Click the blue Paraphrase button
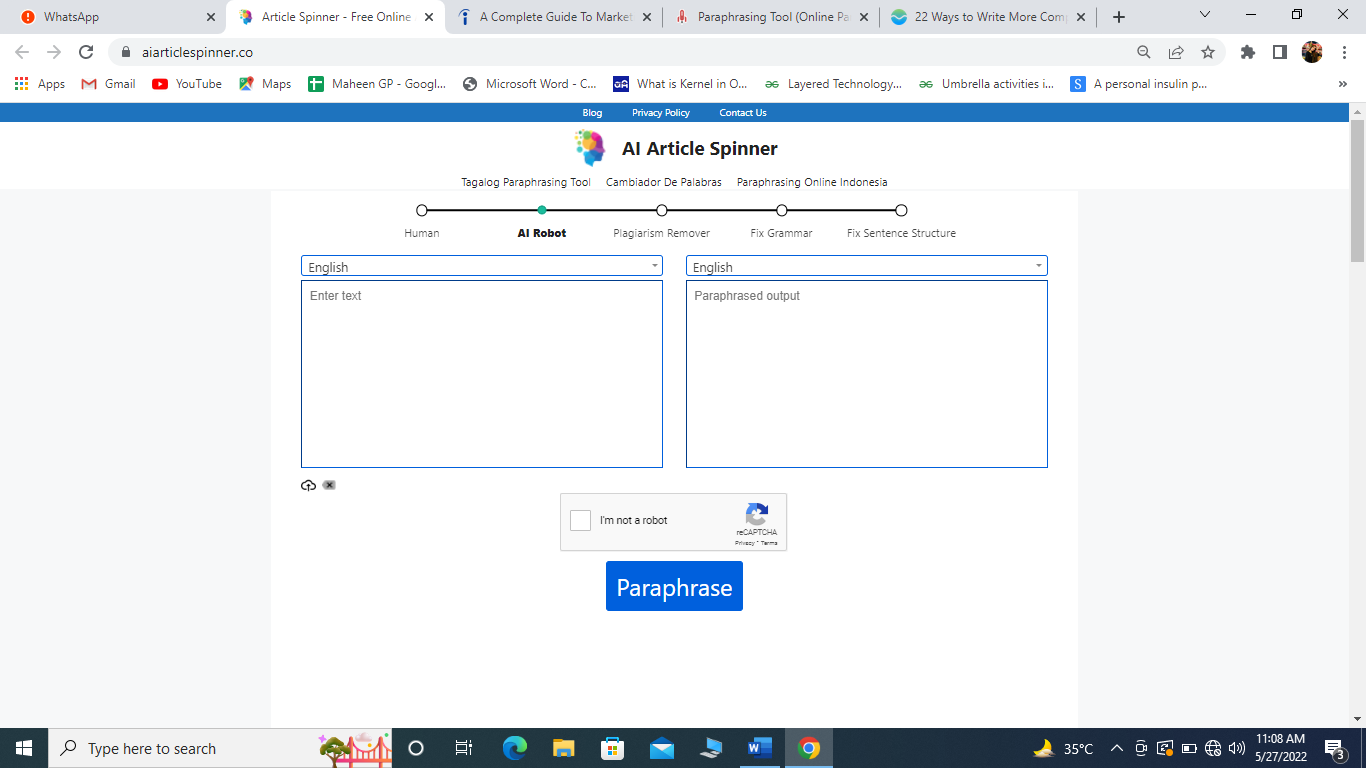 pyautogui.click(x=674, y=586)
